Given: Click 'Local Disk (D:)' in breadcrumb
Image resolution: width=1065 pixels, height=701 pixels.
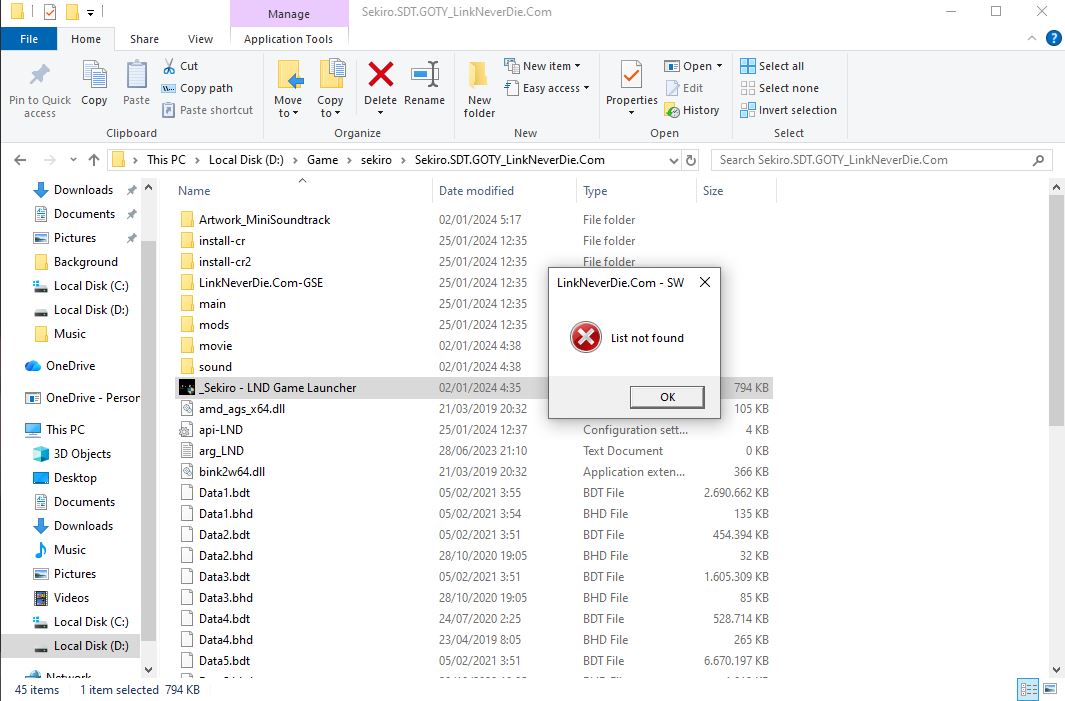Looking at the screenshot, I should (246, 160).
